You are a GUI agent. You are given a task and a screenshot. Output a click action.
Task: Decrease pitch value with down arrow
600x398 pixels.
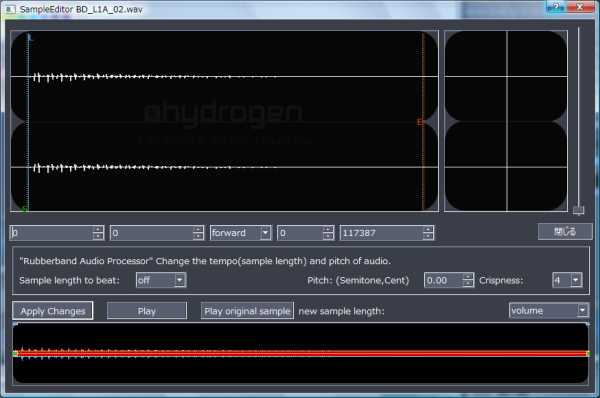468,284
